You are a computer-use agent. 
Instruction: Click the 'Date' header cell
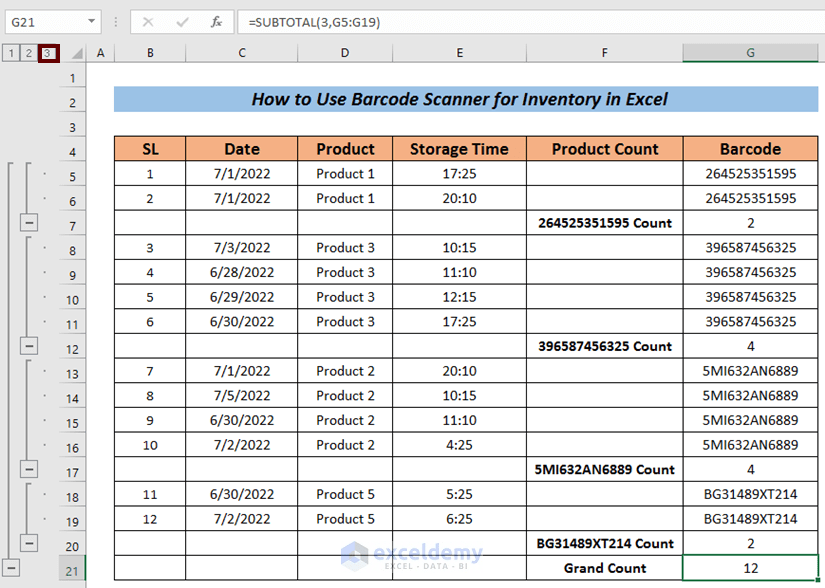coord(242,149)
